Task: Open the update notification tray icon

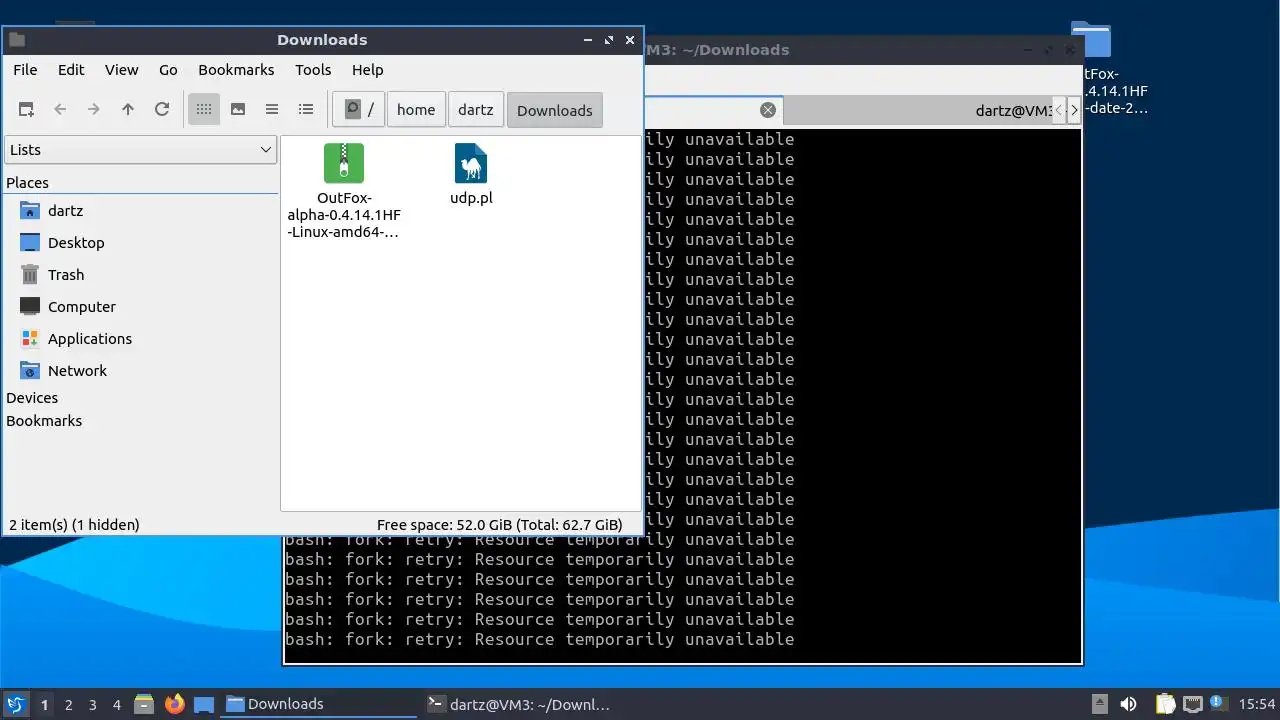Action: click(x=1218, y=704)
